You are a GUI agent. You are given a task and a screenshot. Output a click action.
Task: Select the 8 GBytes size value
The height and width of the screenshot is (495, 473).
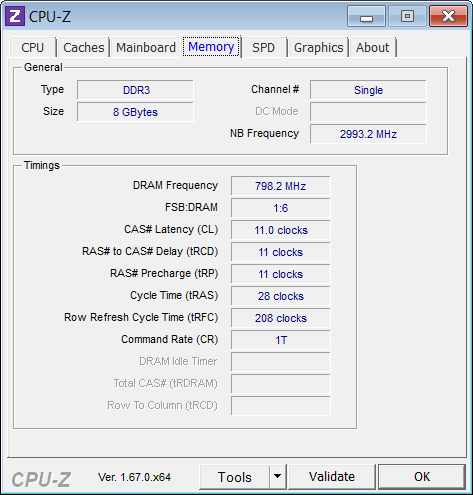tap(135, 112)
